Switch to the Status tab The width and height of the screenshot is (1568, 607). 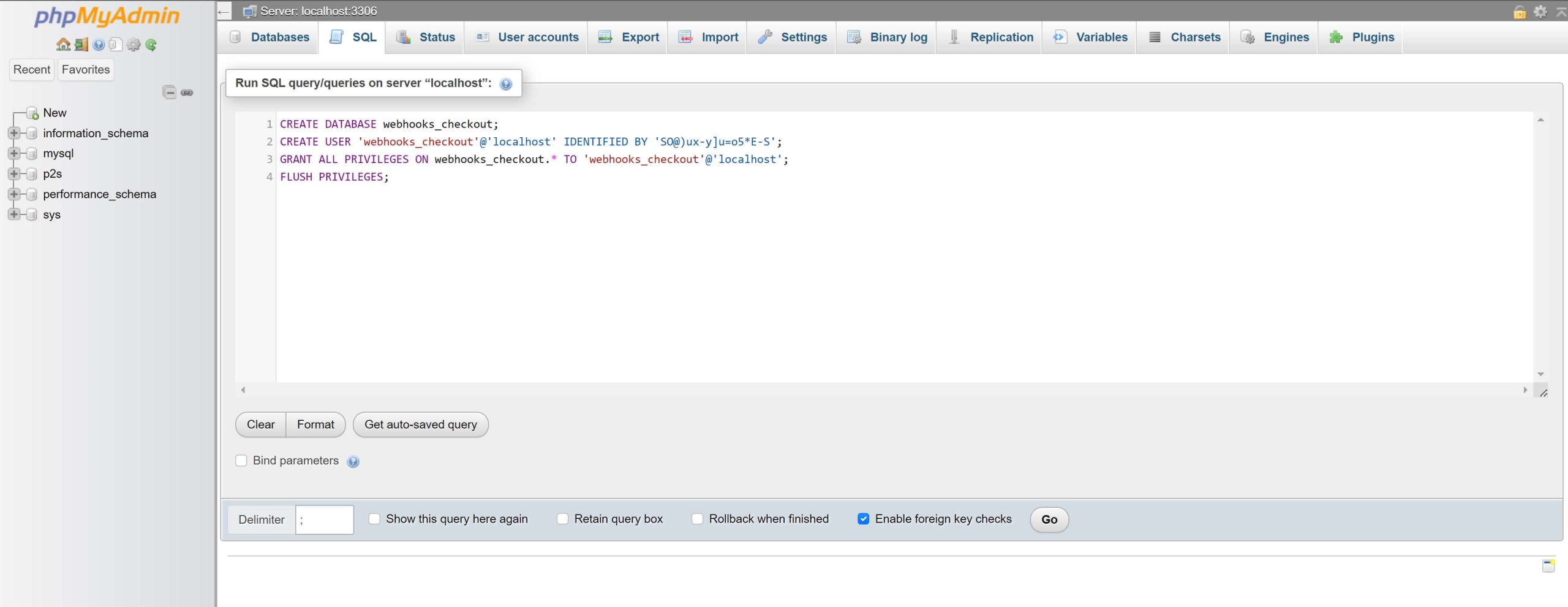(425, 37)
